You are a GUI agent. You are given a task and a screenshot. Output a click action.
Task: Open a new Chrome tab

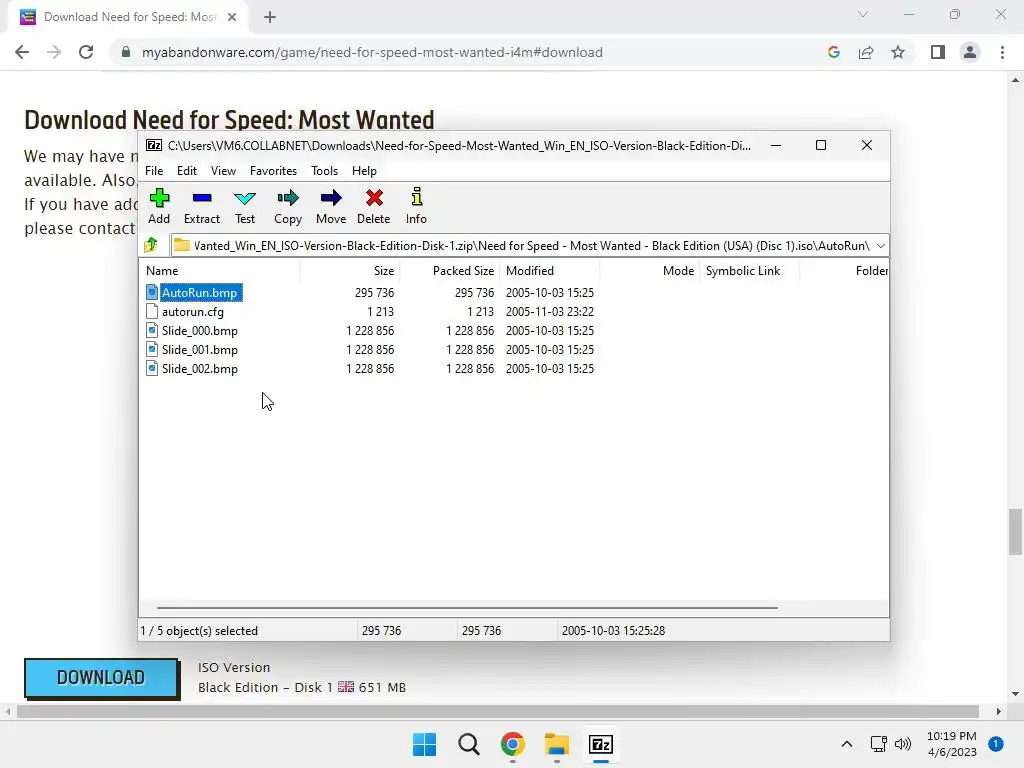tap(270, 17)
